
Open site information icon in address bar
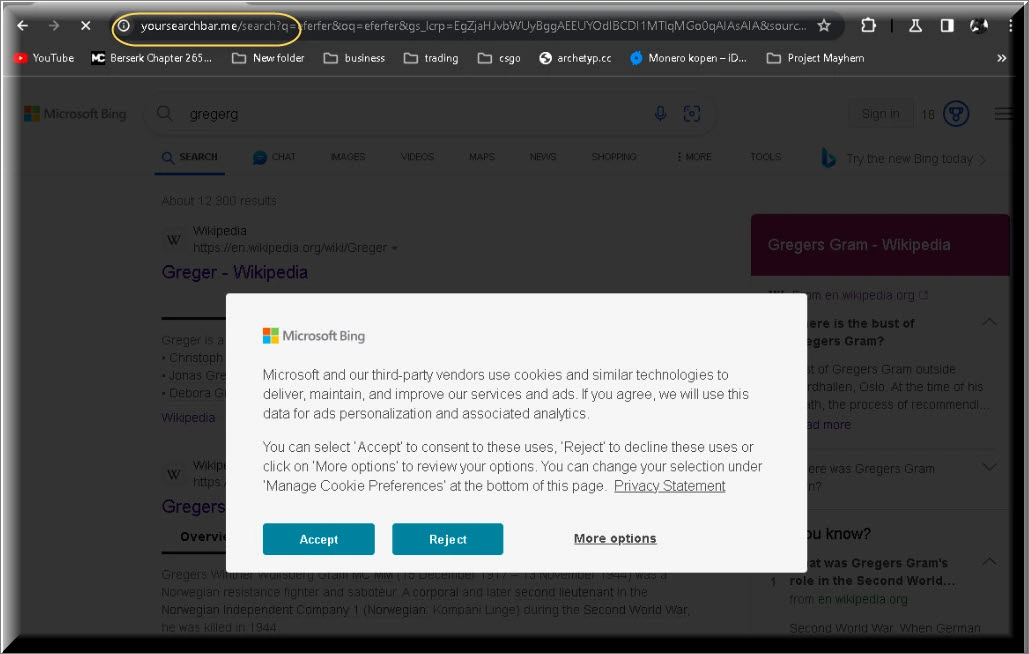124,26
